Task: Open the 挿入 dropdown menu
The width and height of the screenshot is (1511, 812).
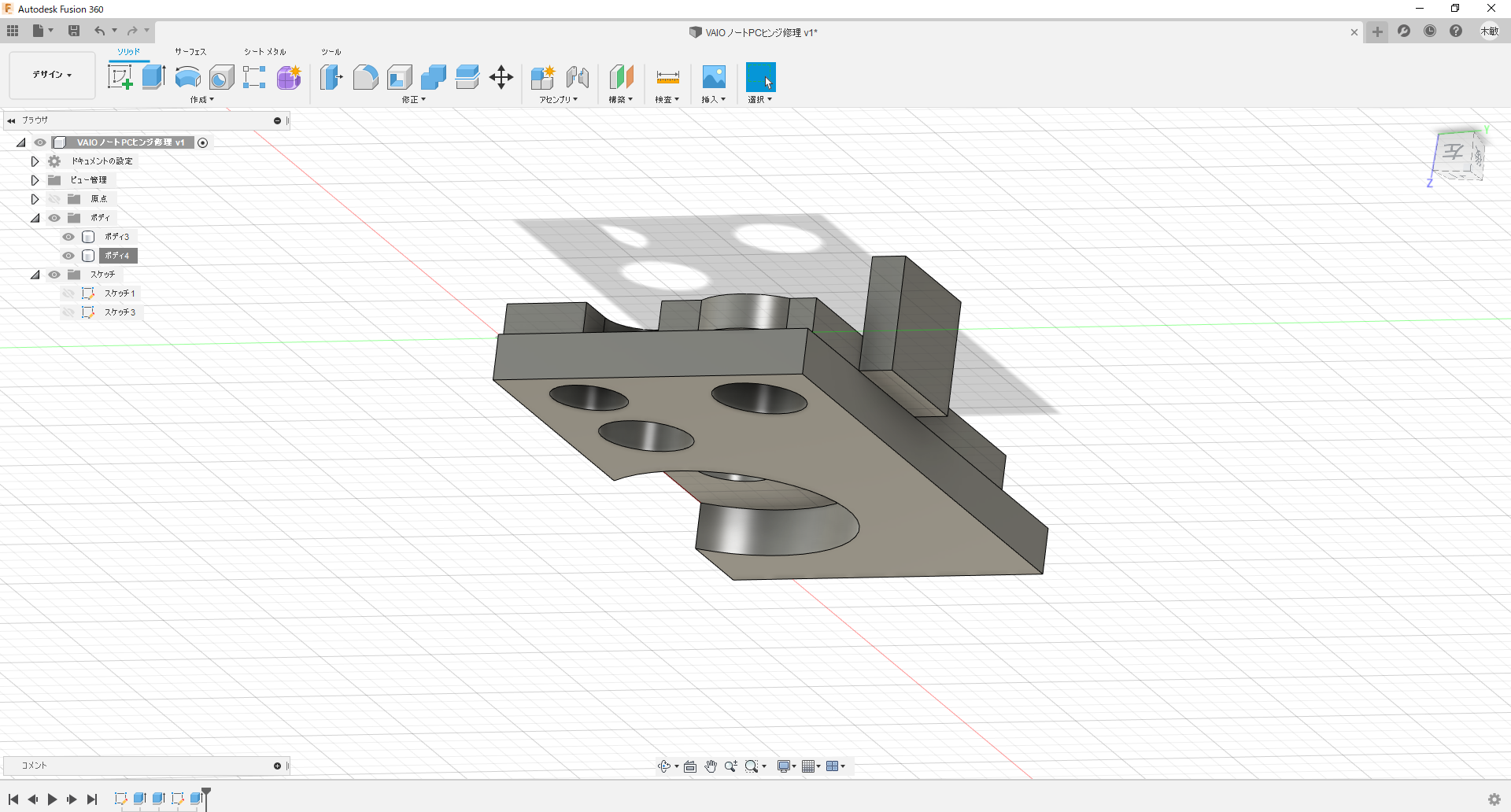Action: [714, 100]
